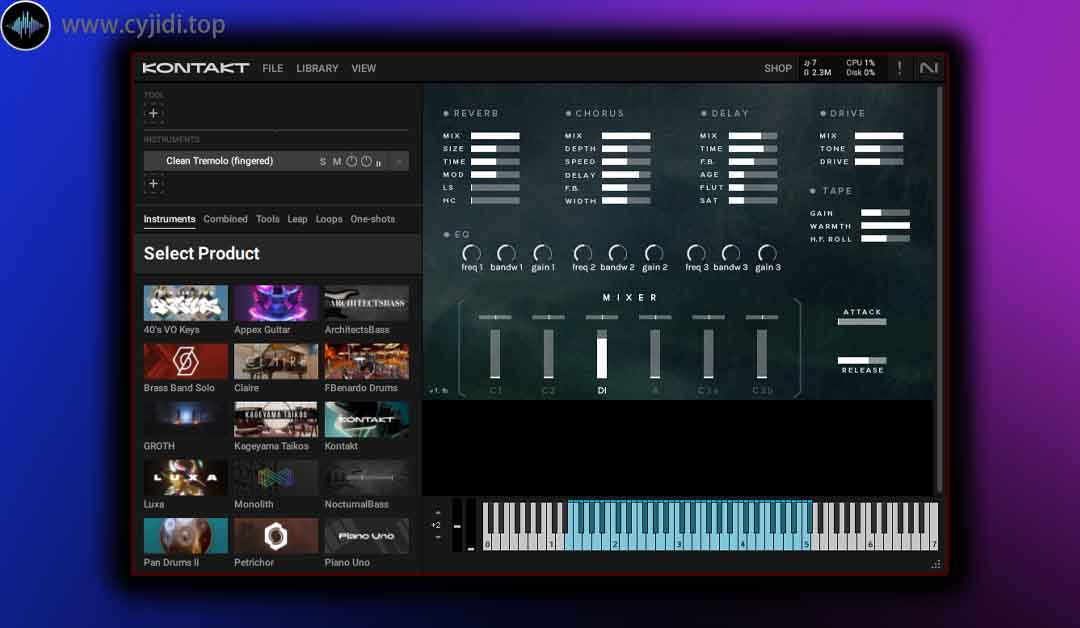
Task: Click the DI channel fader in MIXER
Action: coord(602,354)
